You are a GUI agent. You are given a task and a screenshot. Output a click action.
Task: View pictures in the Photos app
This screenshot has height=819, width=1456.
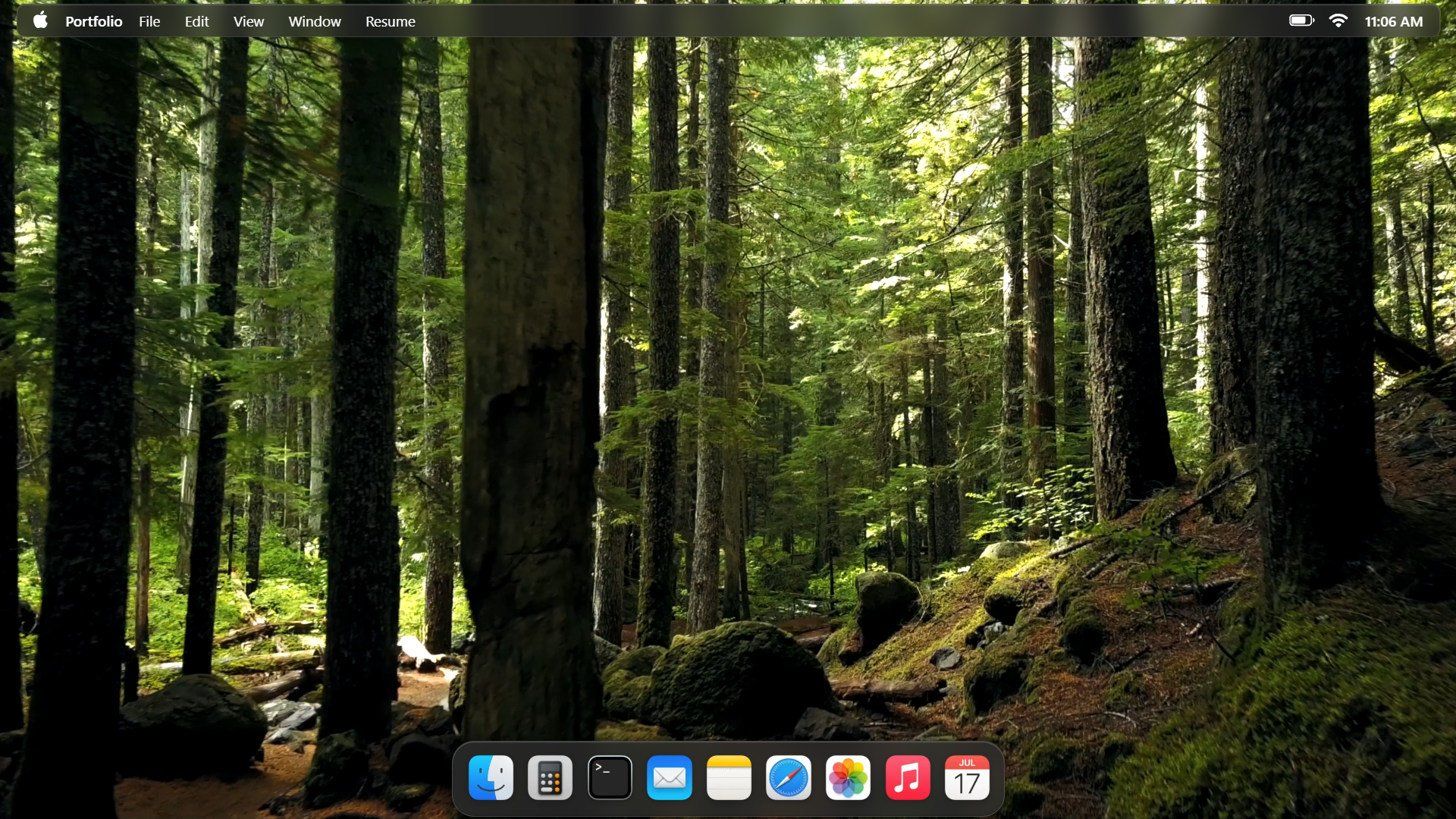(848, 777)
